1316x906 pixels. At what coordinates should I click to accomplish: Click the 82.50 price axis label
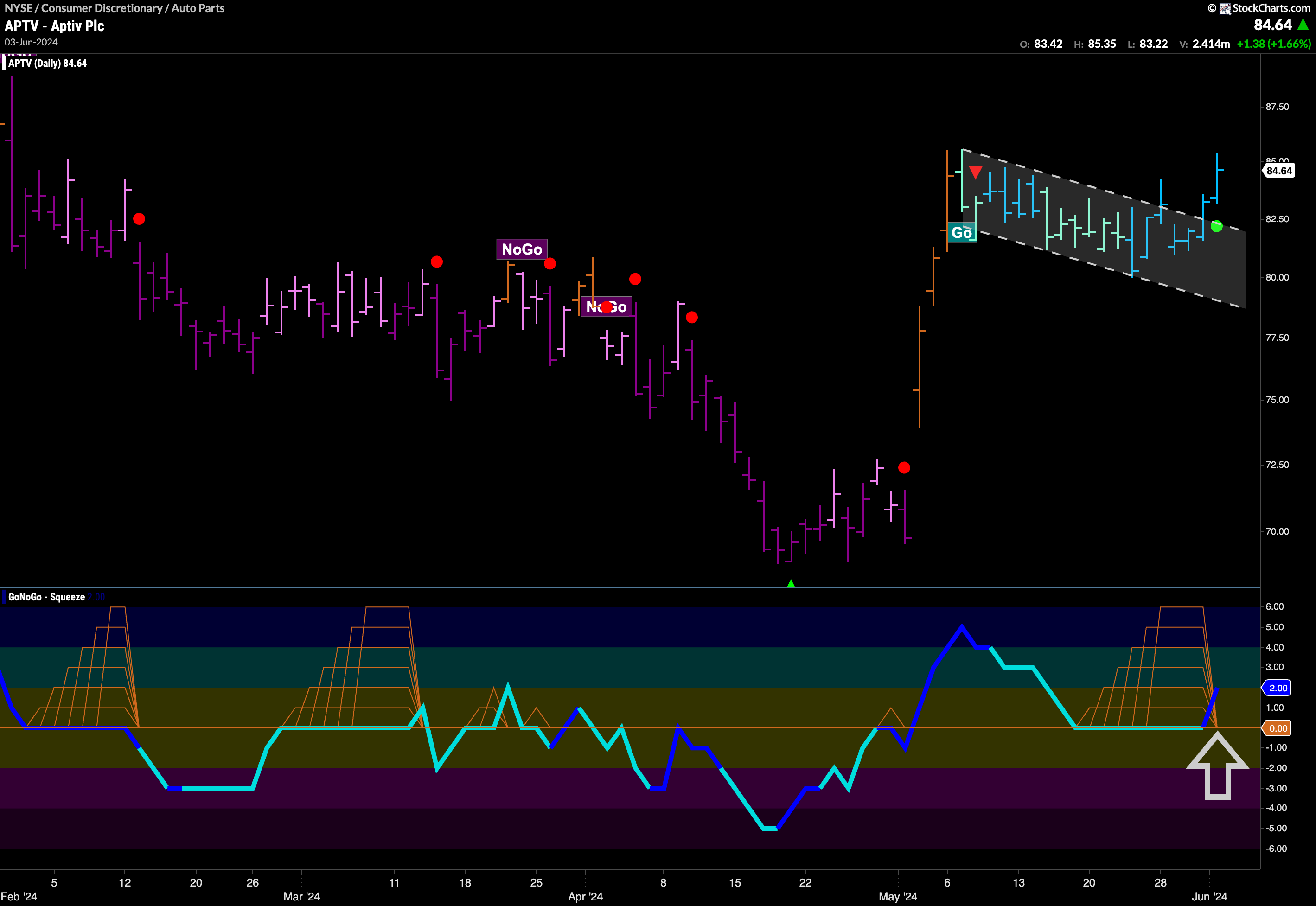1278,219
